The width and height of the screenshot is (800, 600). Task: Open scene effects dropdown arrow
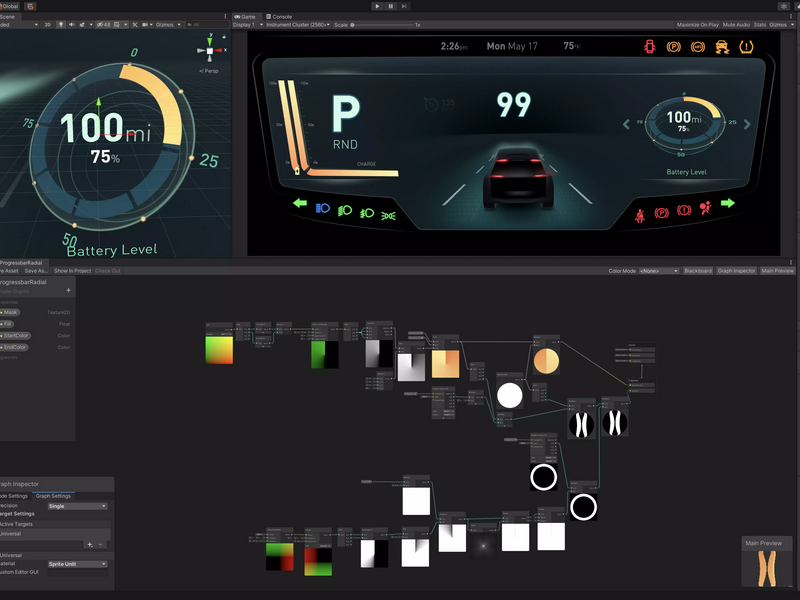pyautogui.click(x=91, y=24)
